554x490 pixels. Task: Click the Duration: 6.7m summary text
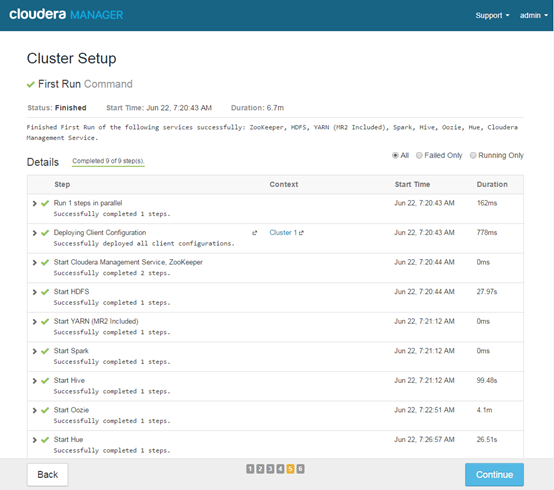258,108
